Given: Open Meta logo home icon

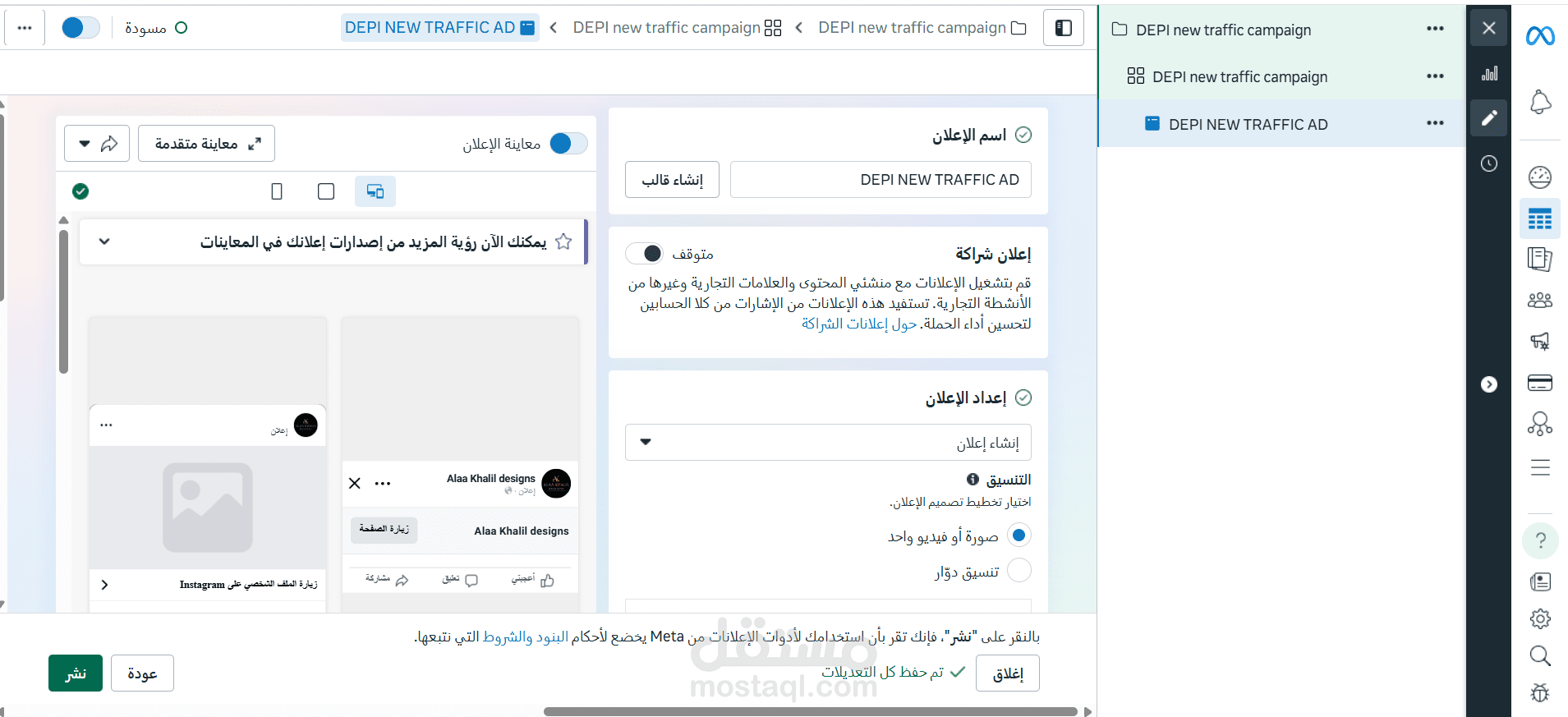Looking at the screenshot, I should 1540,35.
